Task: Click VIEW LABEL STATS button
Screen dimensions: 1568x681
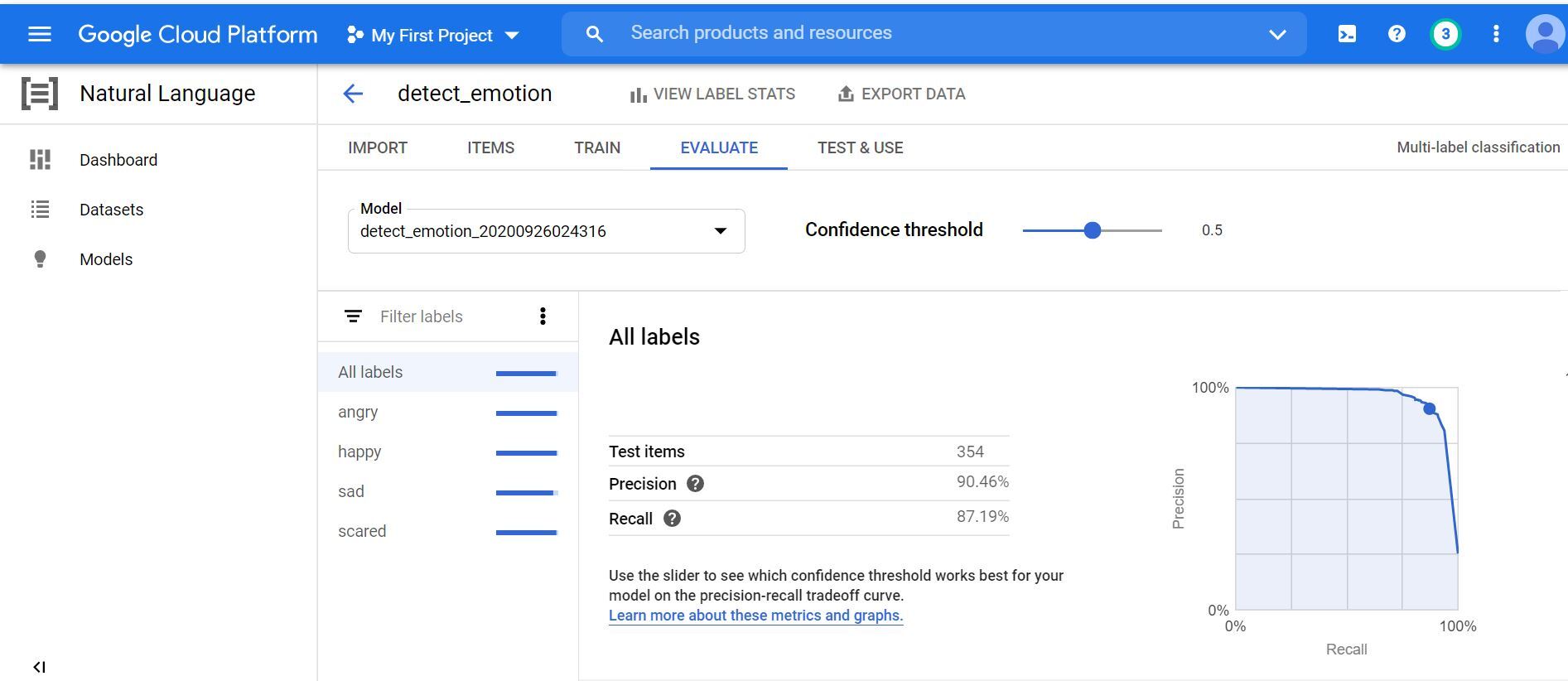Action: 712,94
